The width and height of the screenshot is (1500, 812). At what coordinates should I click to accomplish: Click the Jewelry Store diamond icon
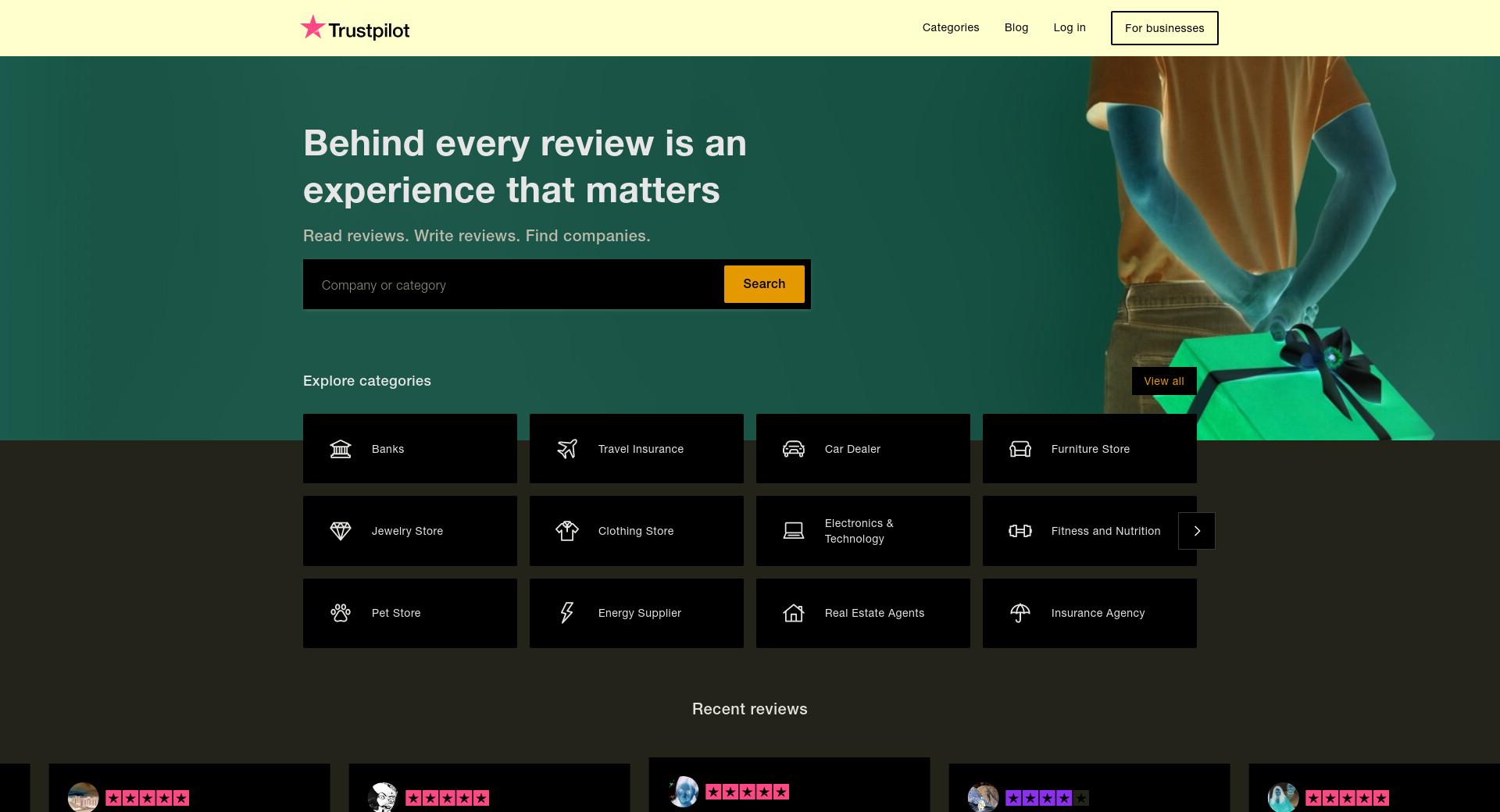[341, 531]
